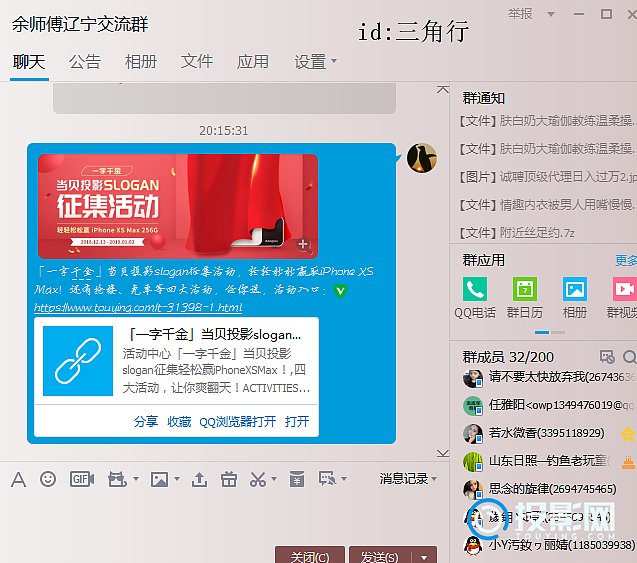Open the touying.com URL link in message
The height and width of the screenshot is (563, 637).
[138, 308]
